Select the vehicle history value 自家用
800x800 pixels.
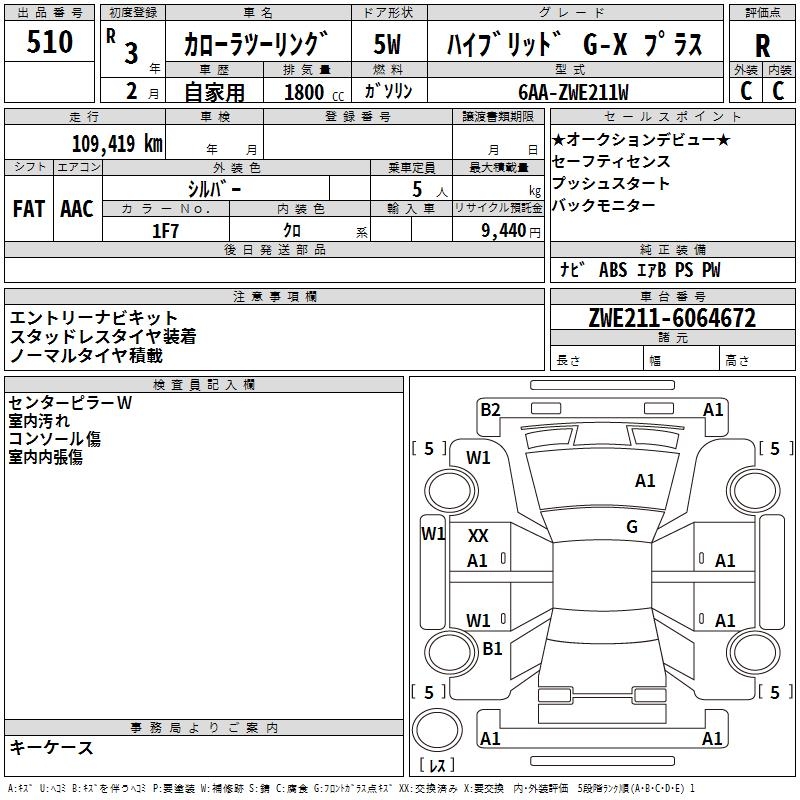[x=214, y=92]
